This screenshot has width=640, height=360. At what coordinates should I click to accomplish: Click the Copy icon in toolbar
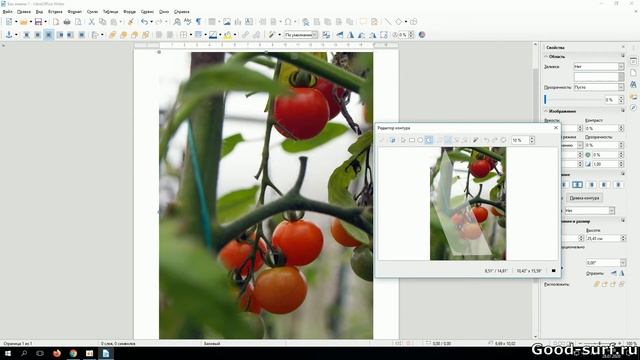[x=102, y=22]
